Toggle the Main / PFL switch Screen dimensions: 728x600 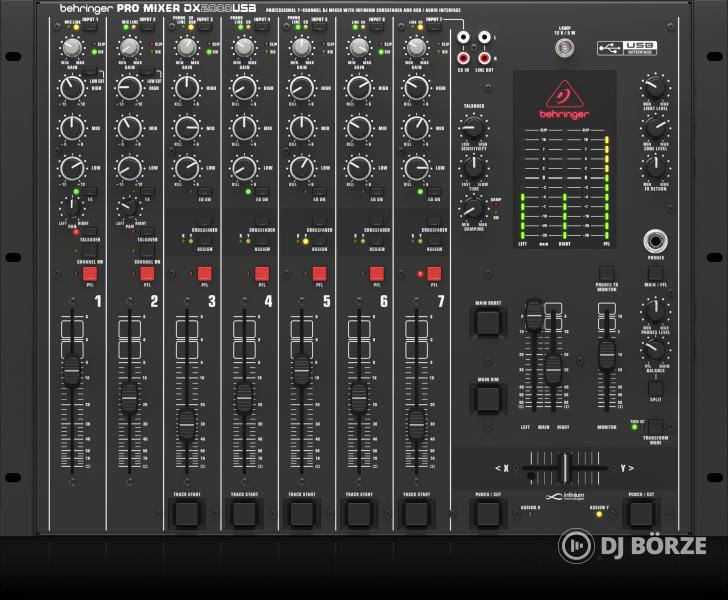click(655, 274)
